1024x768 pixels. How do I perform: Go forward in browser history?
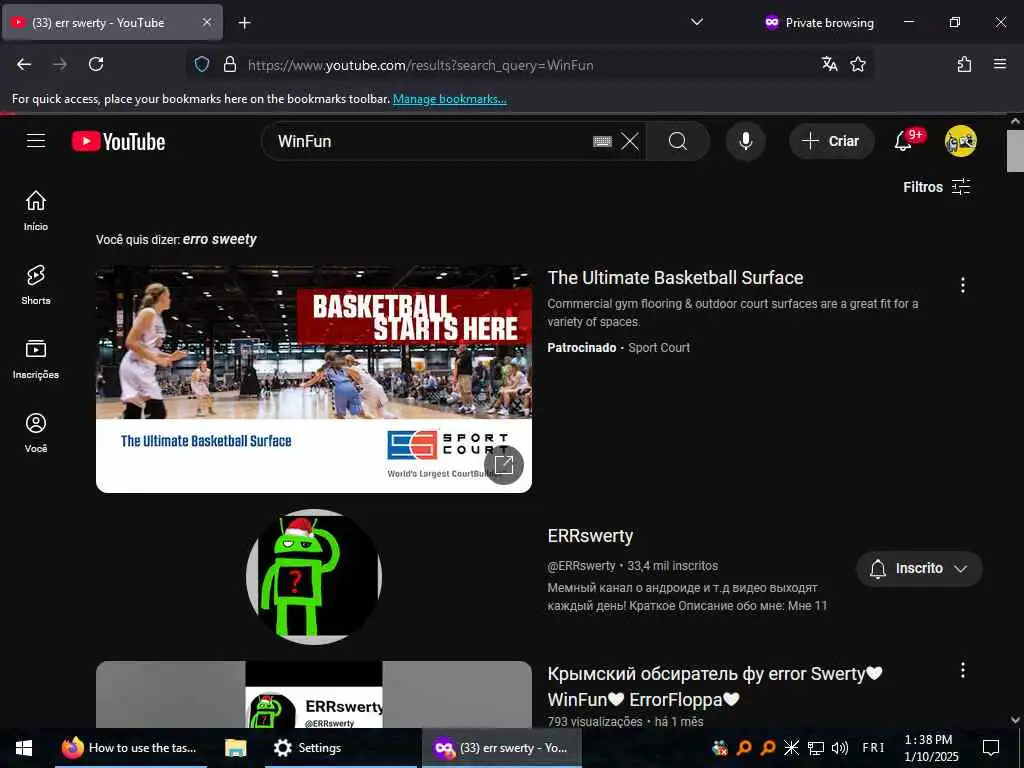tap(60, 64)
